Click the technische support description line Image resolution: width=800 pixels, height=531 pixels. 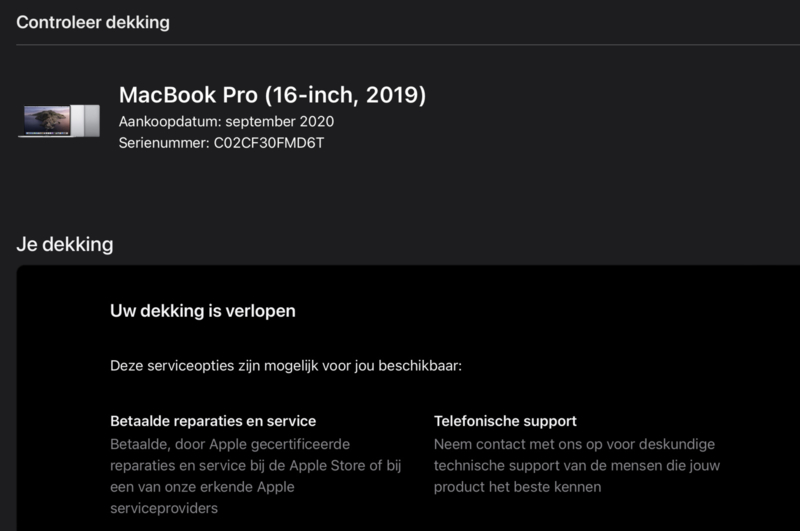tap(577, 466)
